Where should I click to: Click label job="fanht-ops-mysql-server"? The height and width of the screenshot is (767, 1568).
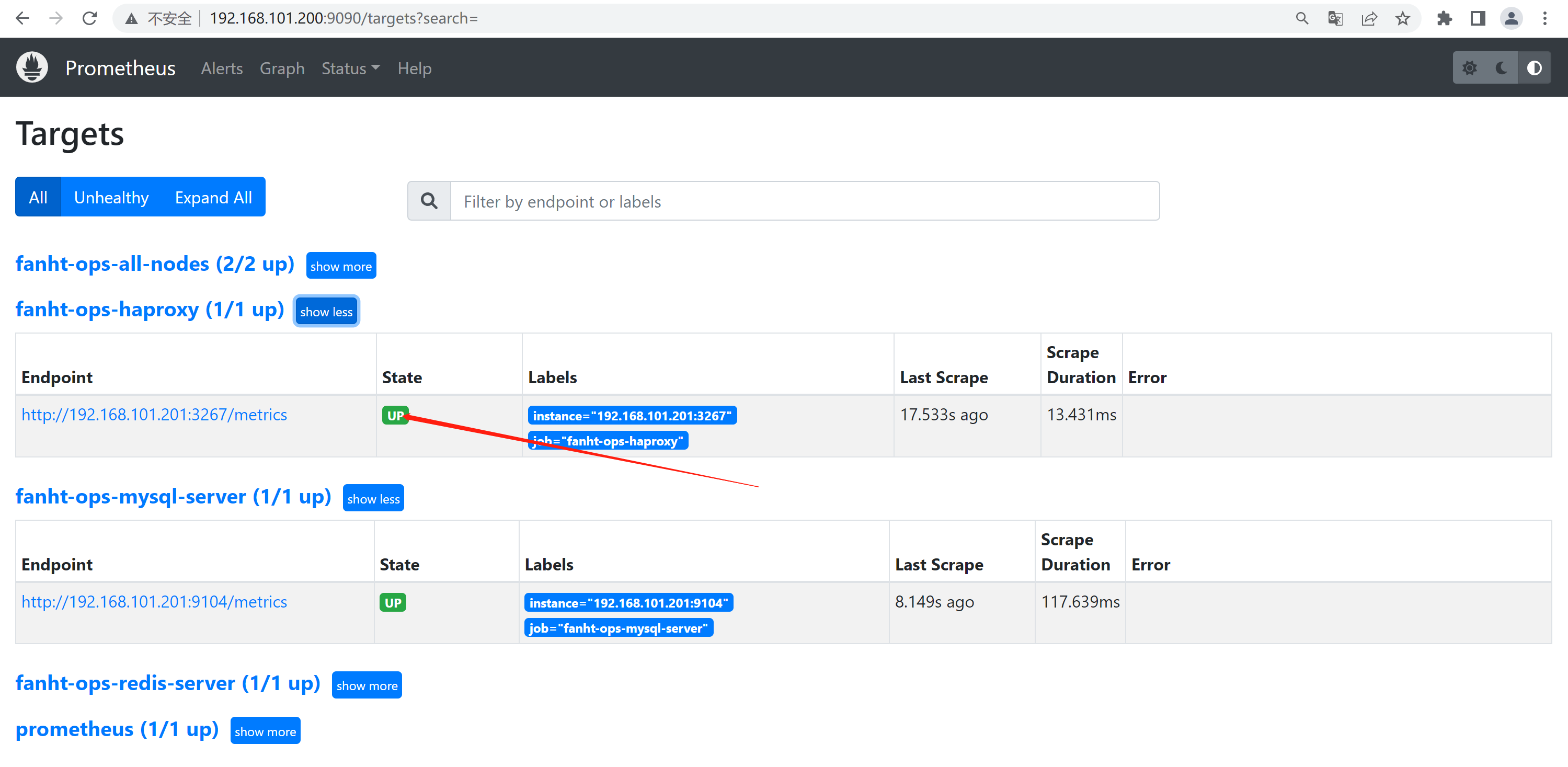(x=619, y=627)
